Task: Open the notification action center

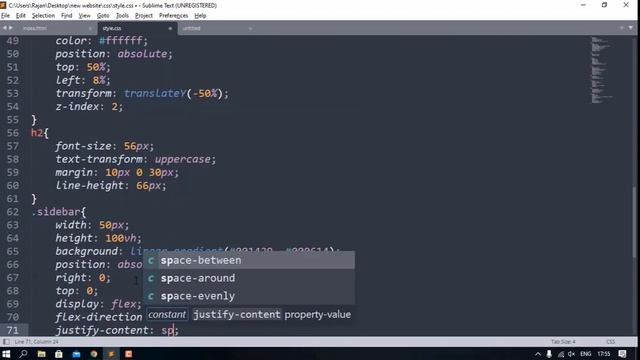Action: (622, 354)
